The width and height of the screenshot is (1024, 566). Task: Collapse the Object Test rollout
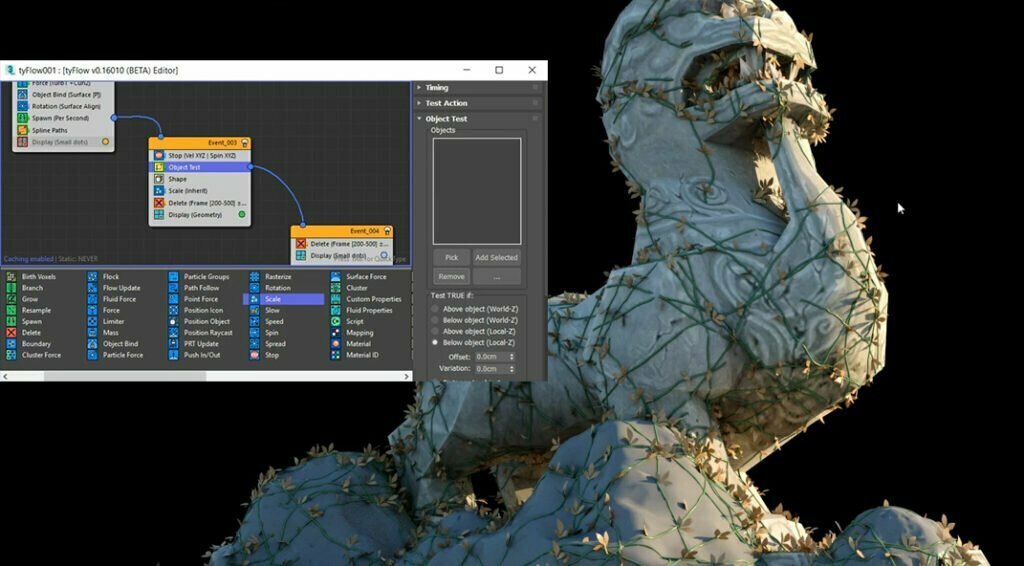446,119
